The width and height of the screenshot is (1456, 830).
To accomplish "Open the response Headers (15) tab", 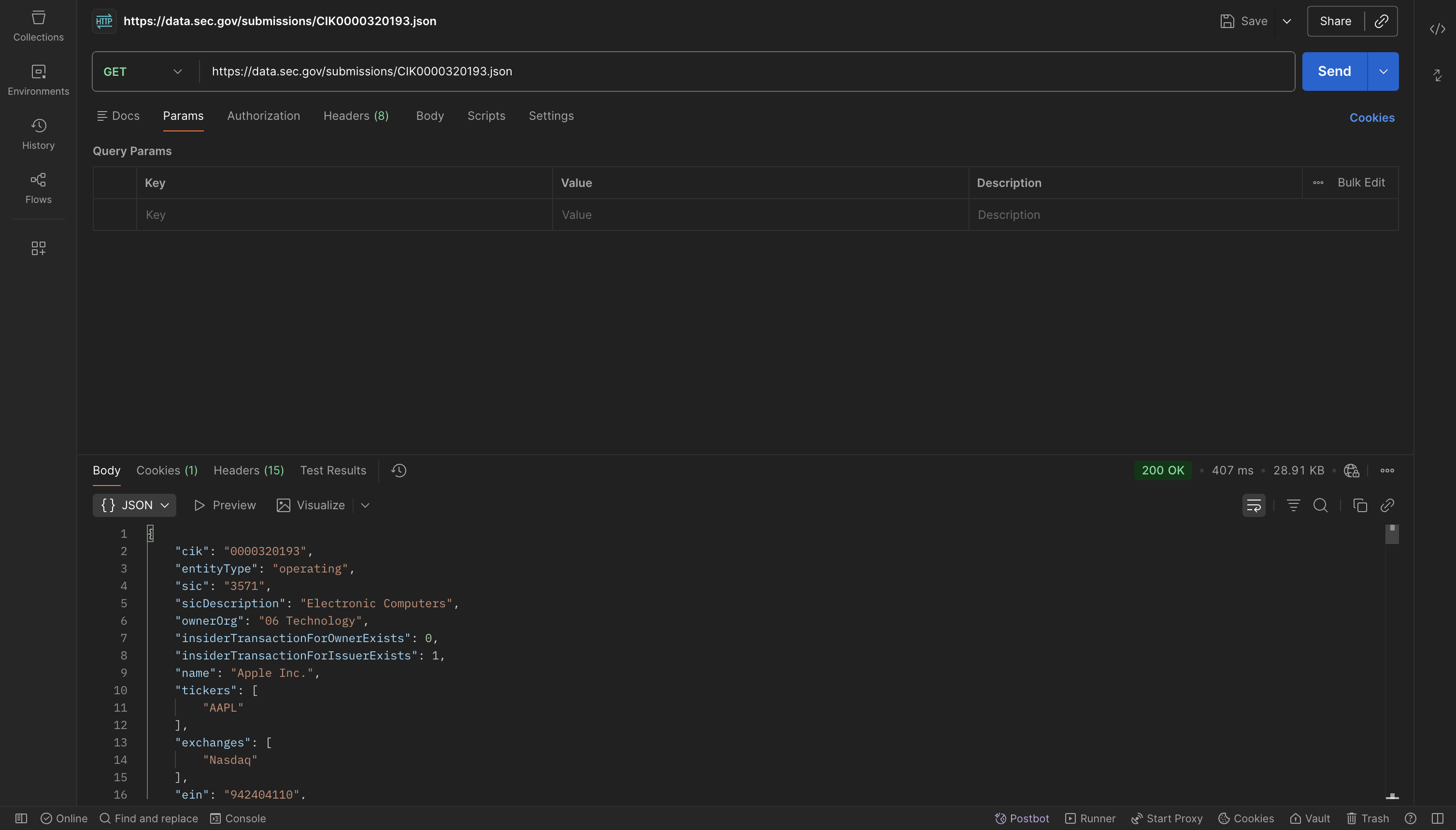I will [248, 470].
